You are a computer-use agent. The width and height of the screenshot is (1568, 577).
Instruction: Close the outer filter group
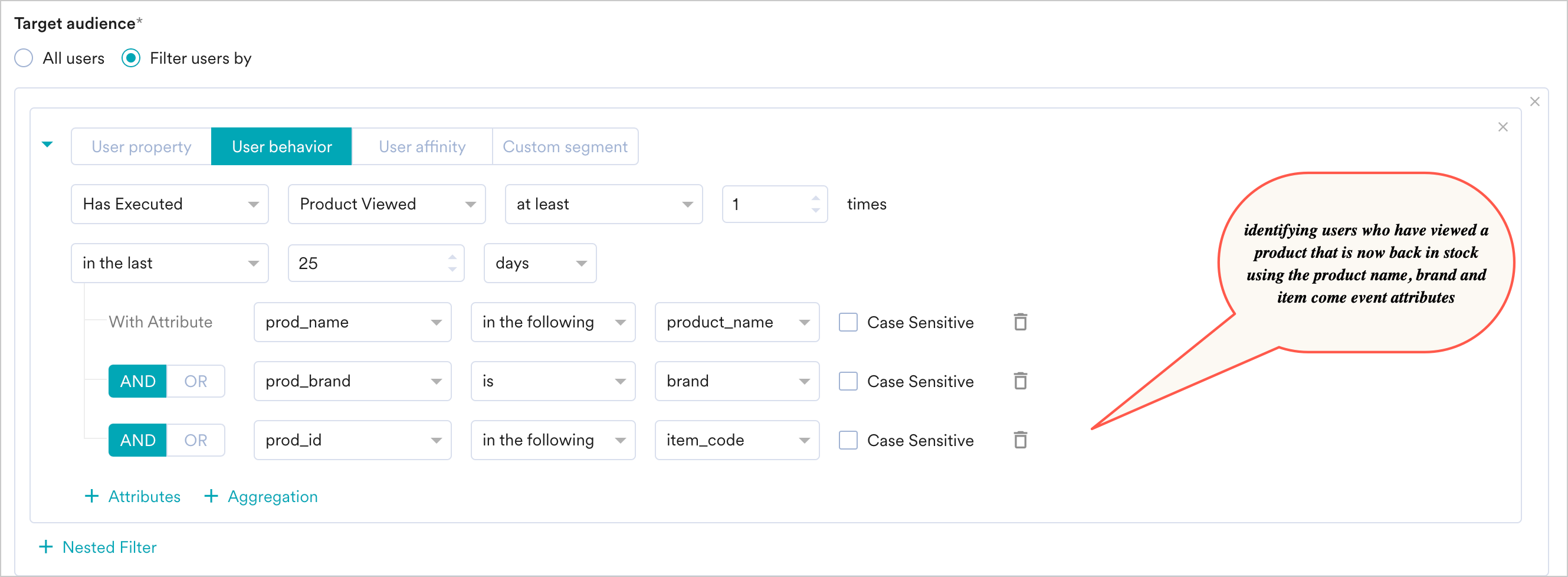point(1534,101)
